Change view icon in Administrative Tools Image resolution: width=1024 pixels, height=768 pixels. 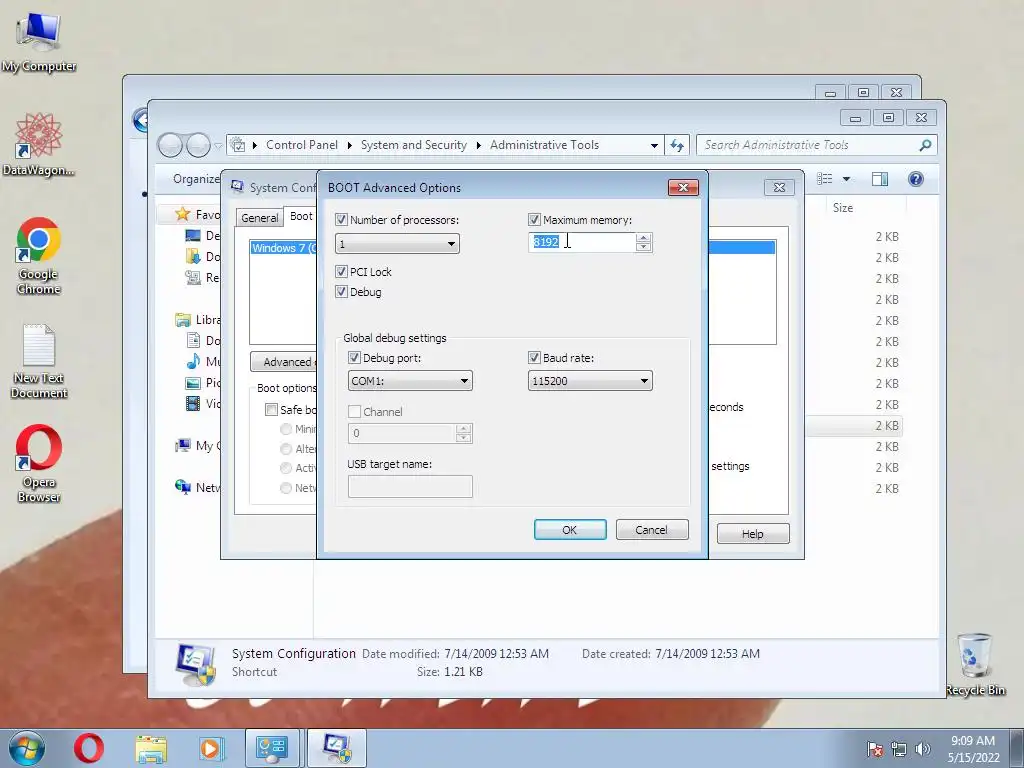(x=825, y=179)
